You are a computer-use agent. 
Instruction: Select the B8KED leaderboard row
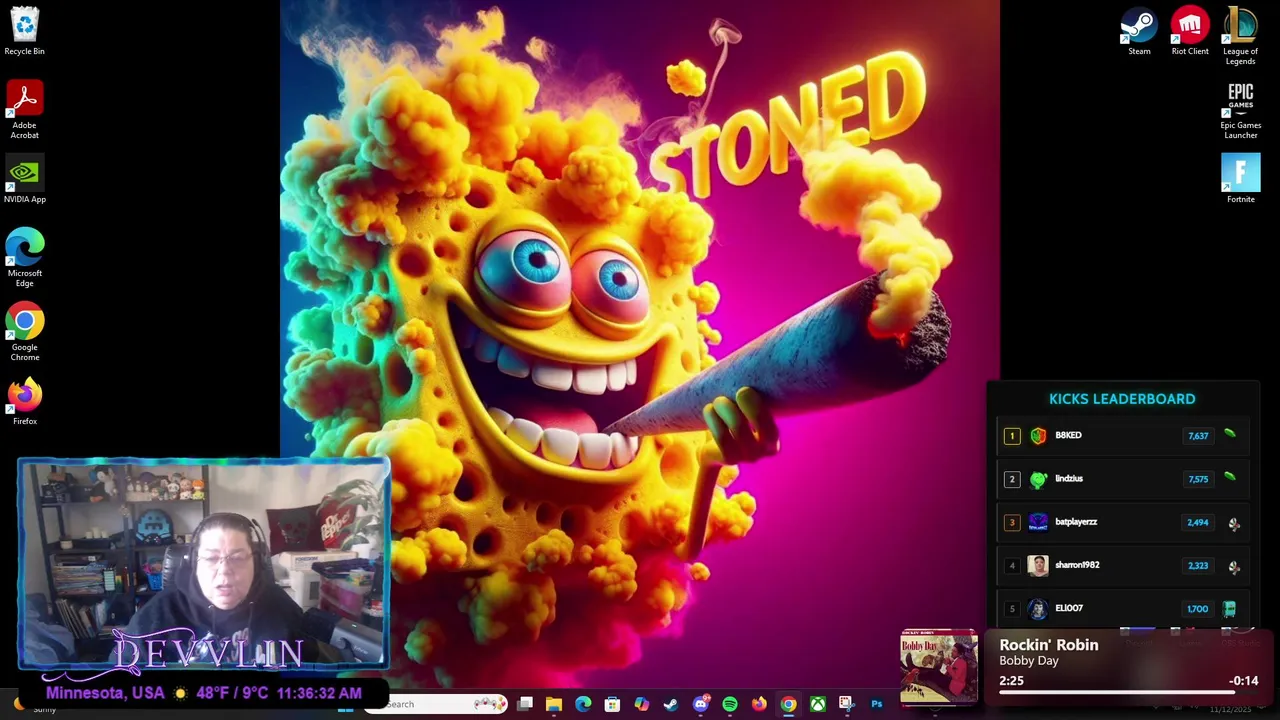[1123, 435]
